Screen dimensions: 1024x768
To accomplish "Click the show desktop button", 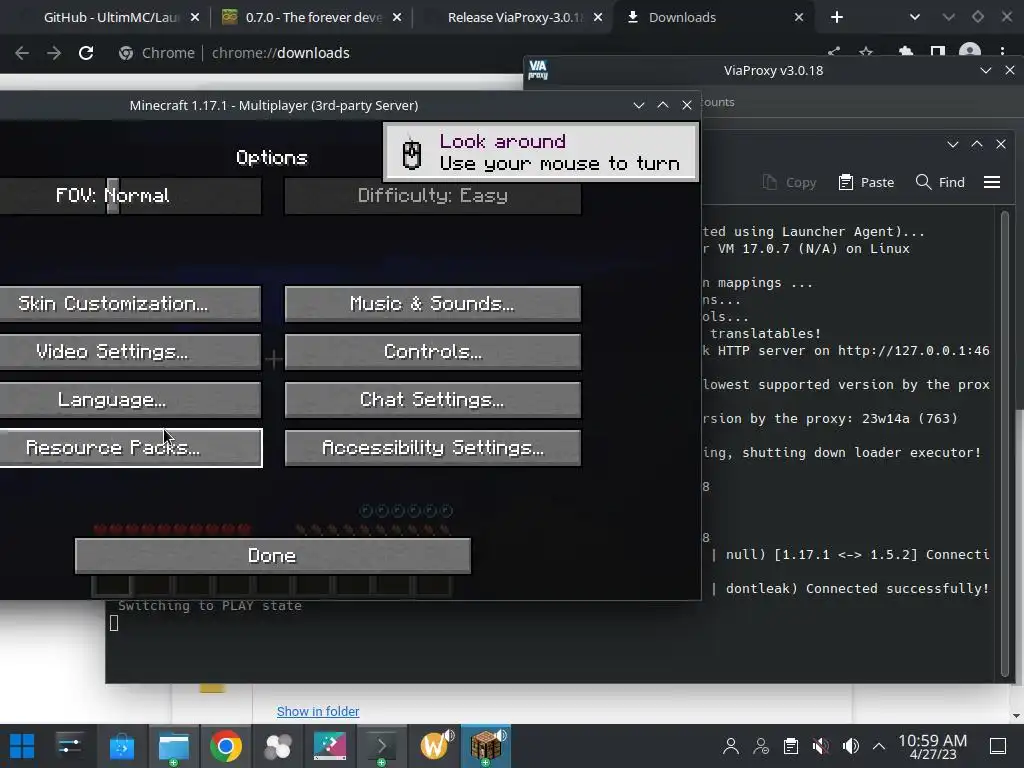I will pyautogui.click(x=998, y=746).
